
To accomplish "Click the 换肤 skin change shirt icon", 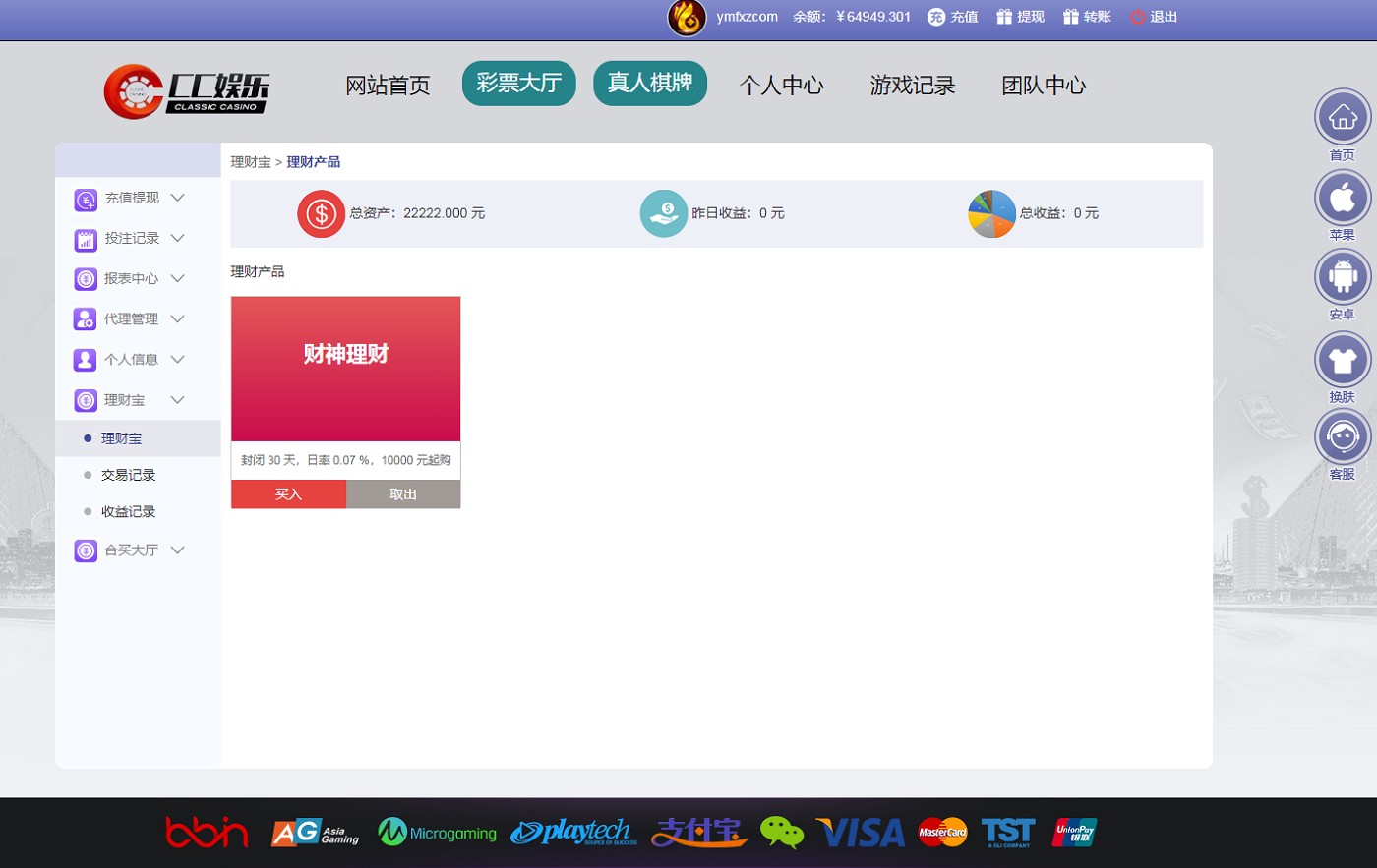I will tap(1342, 360).
